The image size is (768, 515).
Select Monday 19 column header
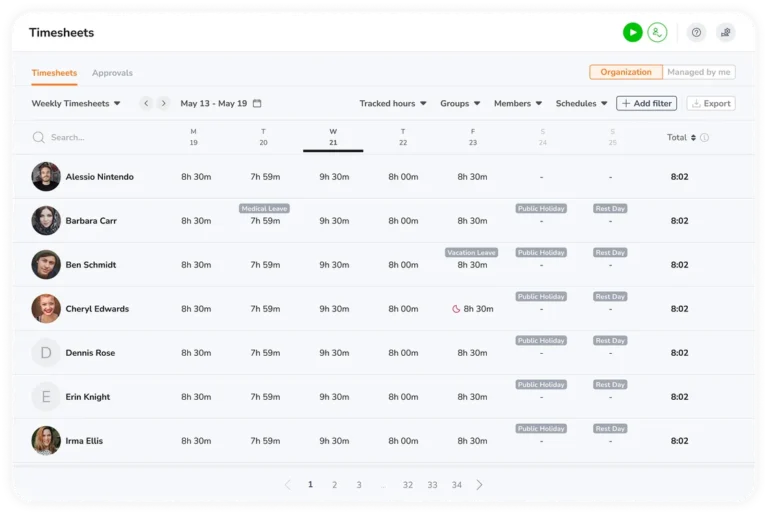pos(193,137)
